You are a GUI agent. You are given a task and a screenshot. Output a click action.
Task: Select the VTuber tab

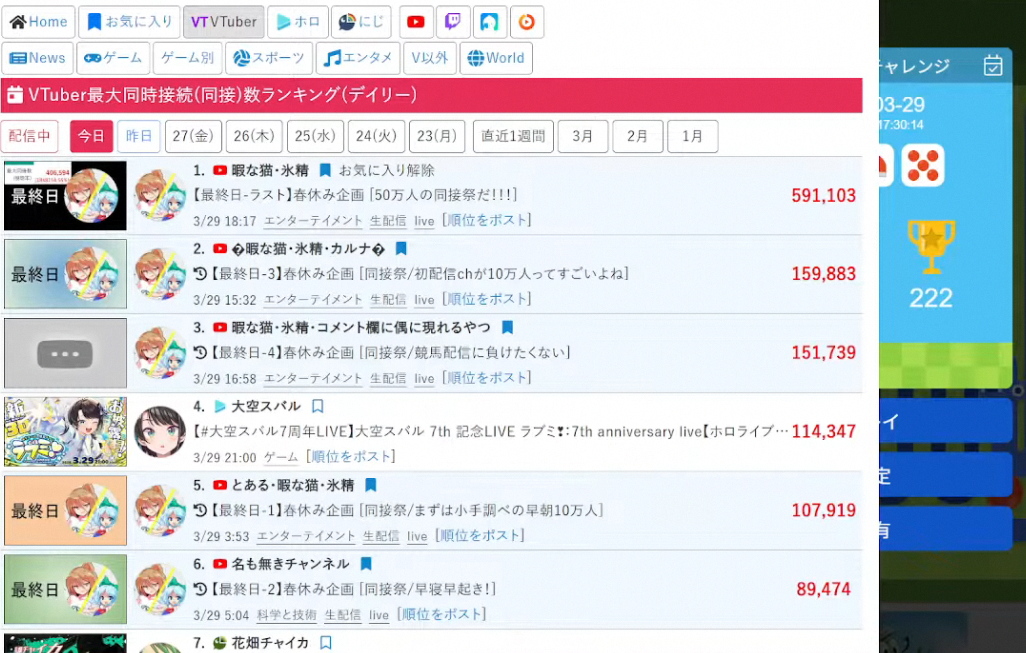point(224,22)
